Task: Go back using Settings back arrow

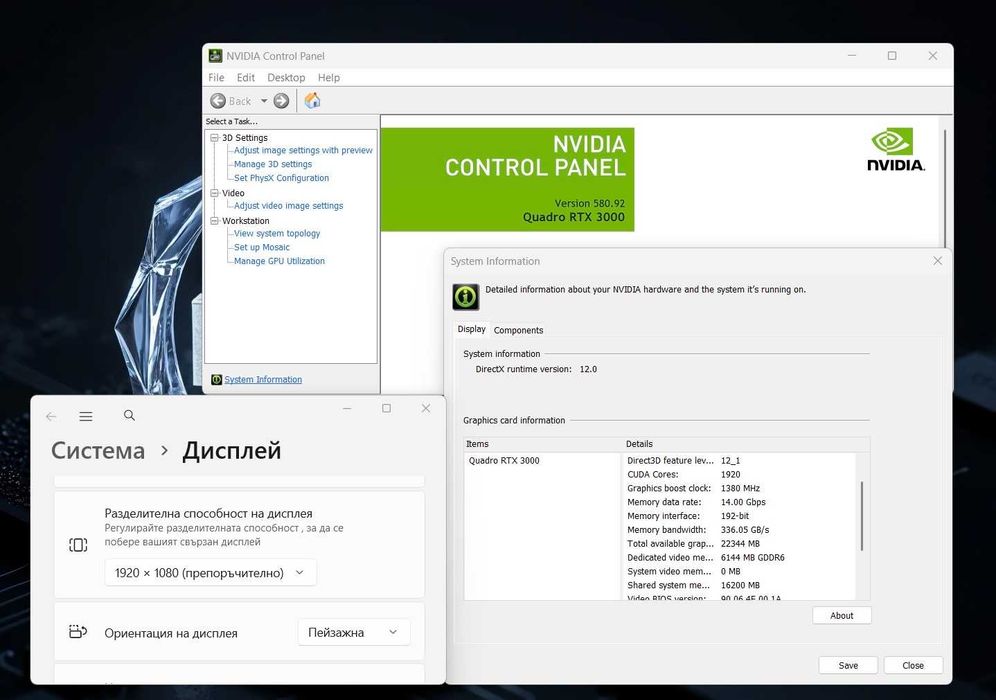Action: pos(51,416)
